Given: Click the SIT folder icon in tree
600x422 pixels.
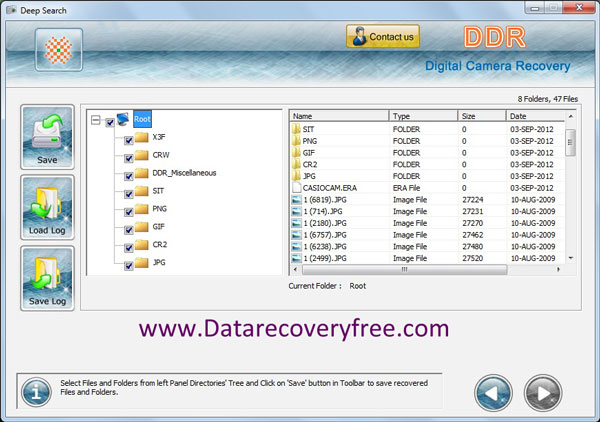Looking at the screenshot, I should [142, 191].
